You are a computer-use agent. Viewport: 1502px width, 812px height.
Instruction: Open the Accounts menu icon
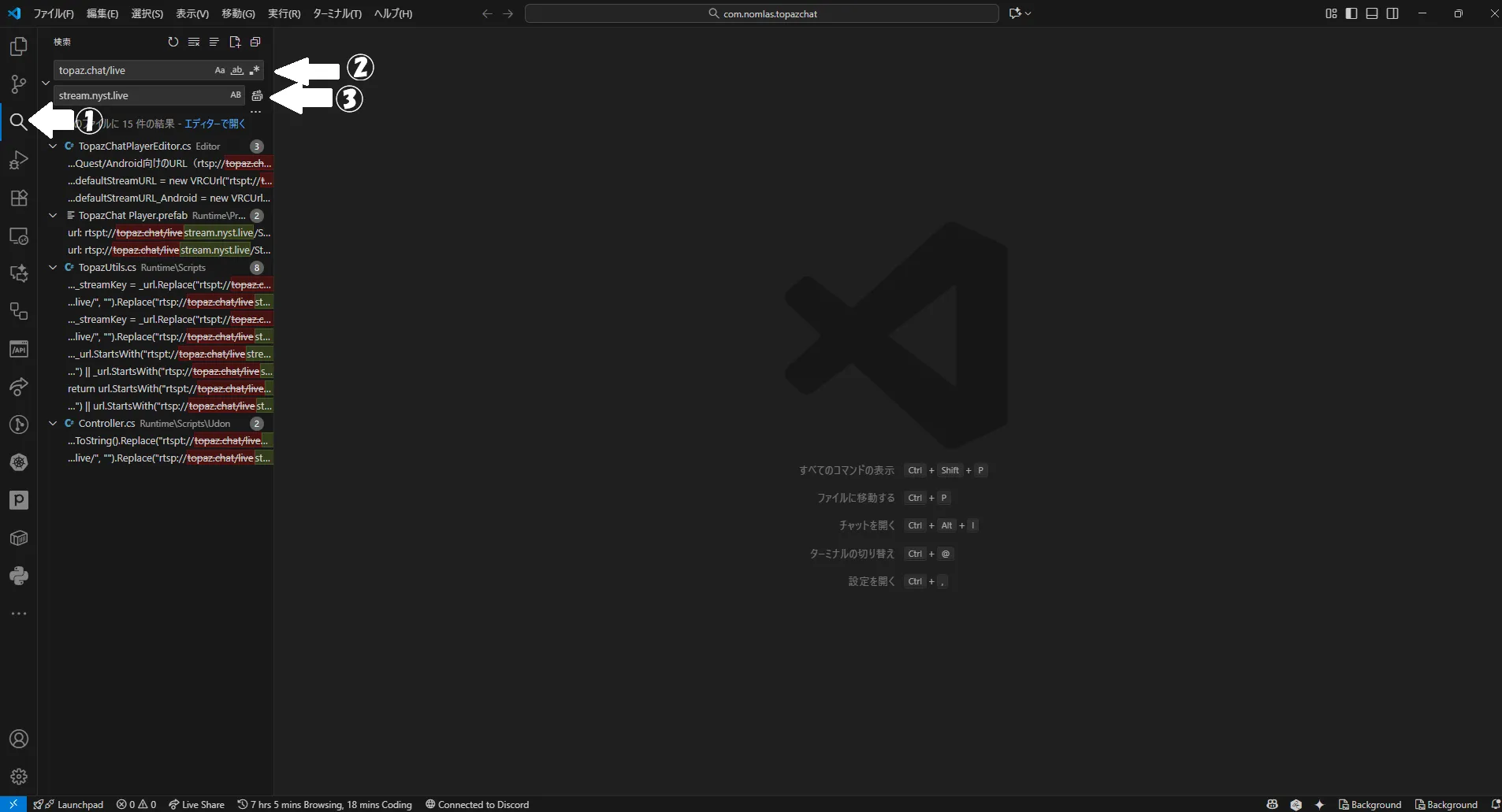18,739
